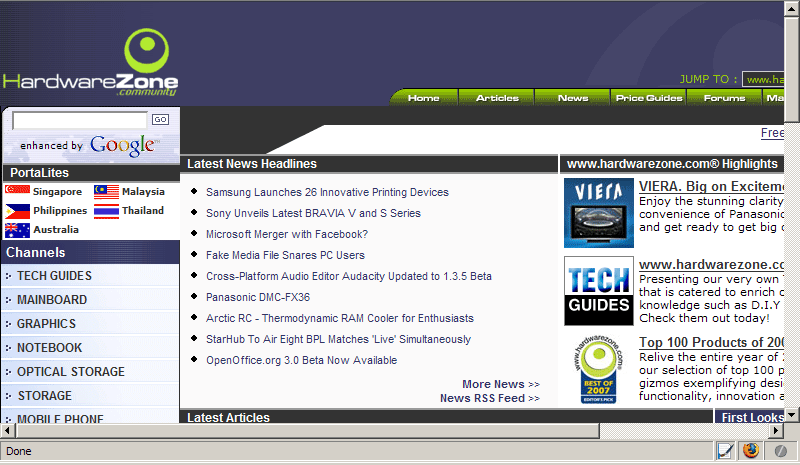Click the horizontal scrollbar thumb
The image size is (800, 465).
(308, 431)
